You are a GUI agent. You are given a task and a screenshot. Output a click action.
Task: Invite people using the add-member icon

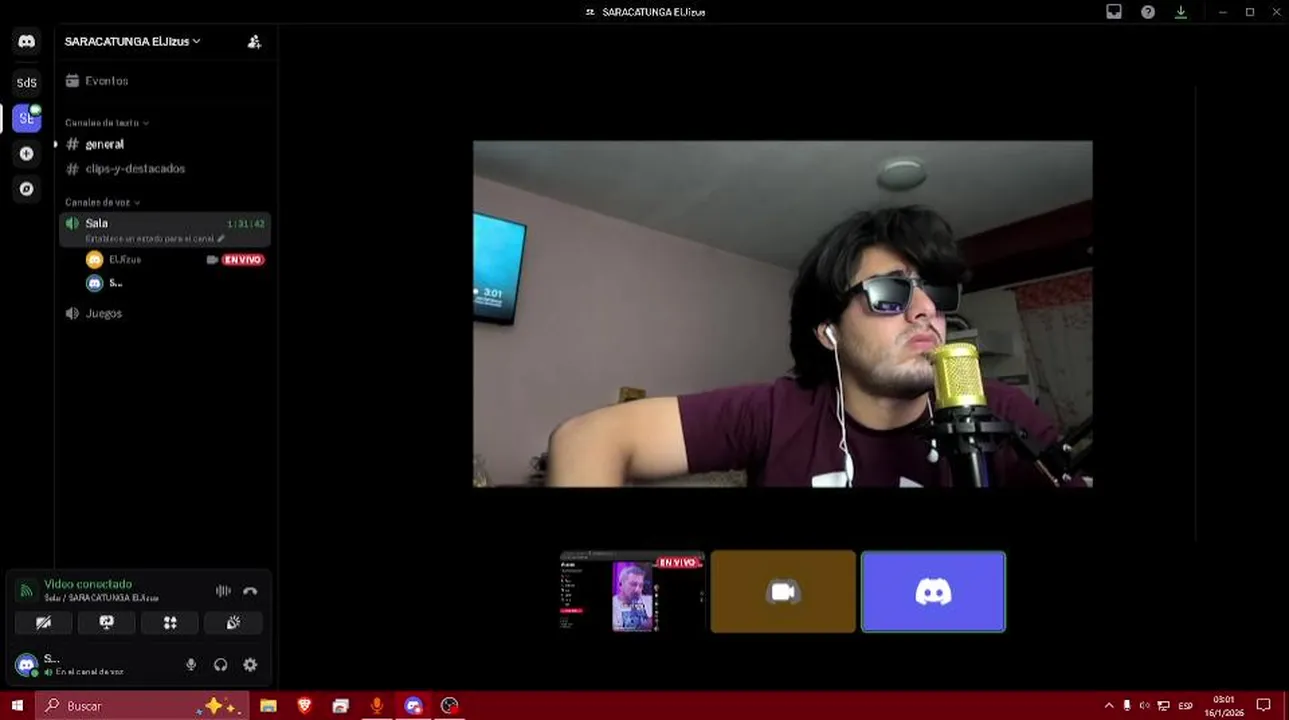(x=254, y=41)
